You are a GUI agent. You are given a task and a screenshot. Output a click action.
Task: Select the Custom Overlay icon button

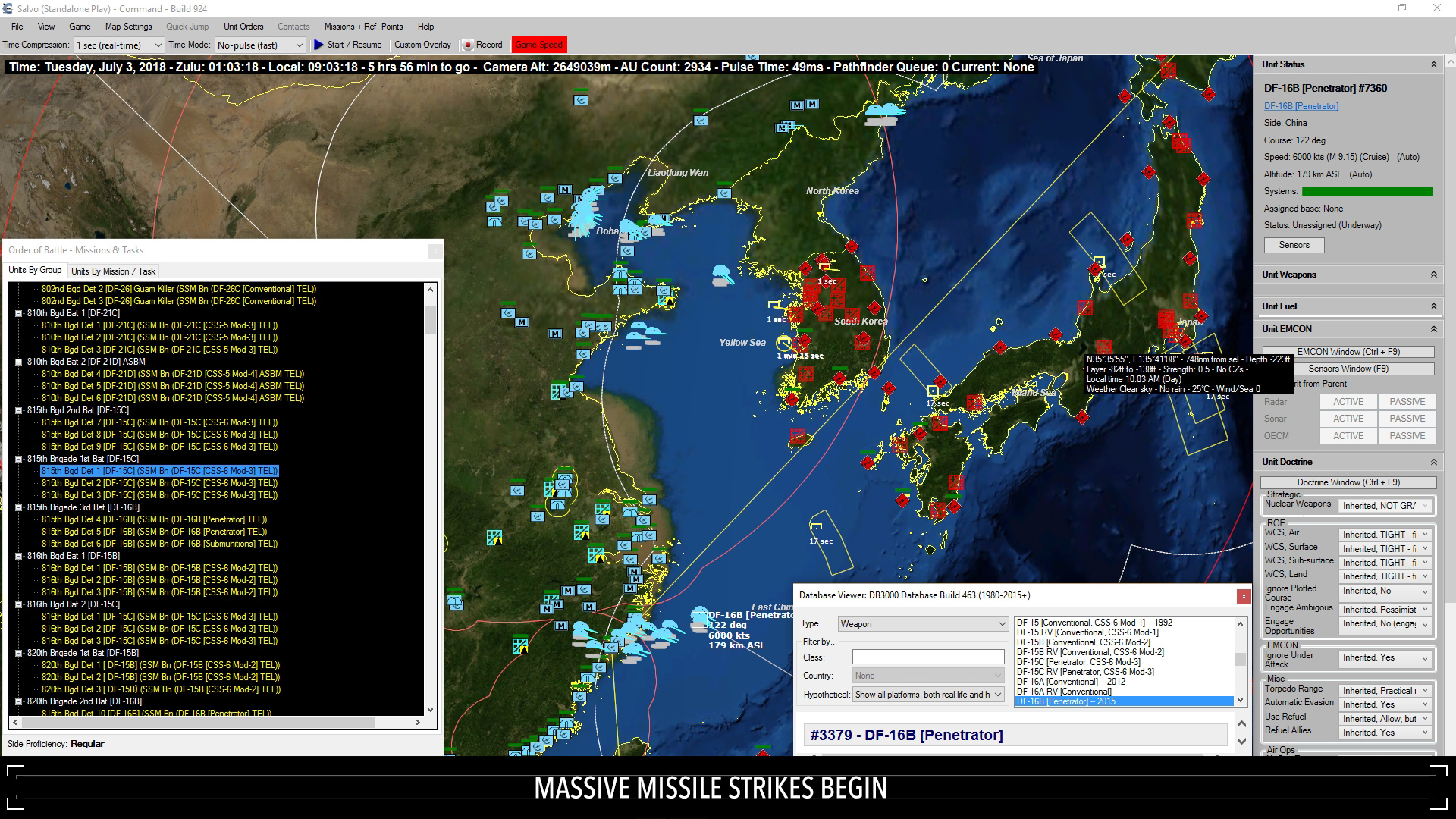point(423,44)
